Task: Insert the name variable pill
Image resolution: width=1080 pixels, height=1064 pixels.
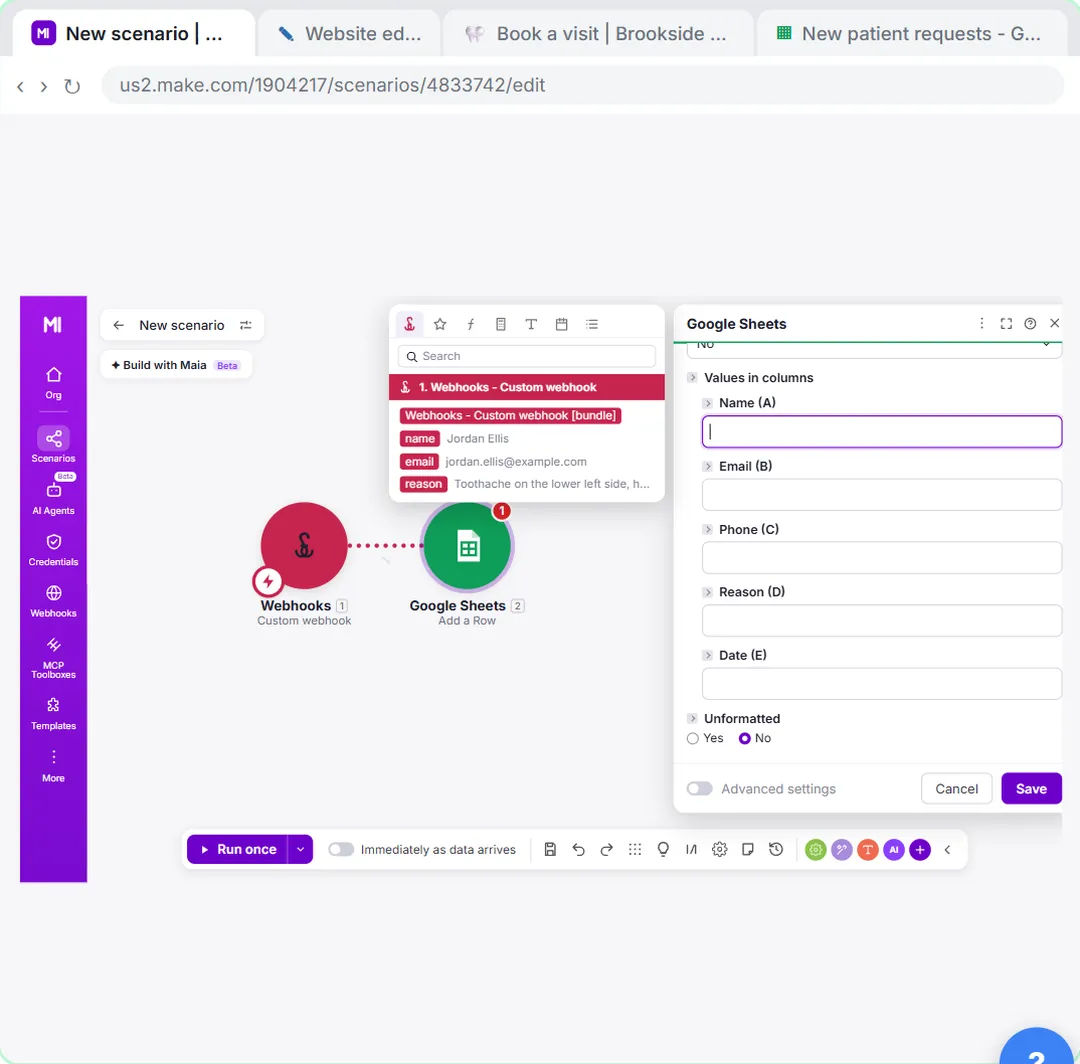Action: [x=419, y=439]
